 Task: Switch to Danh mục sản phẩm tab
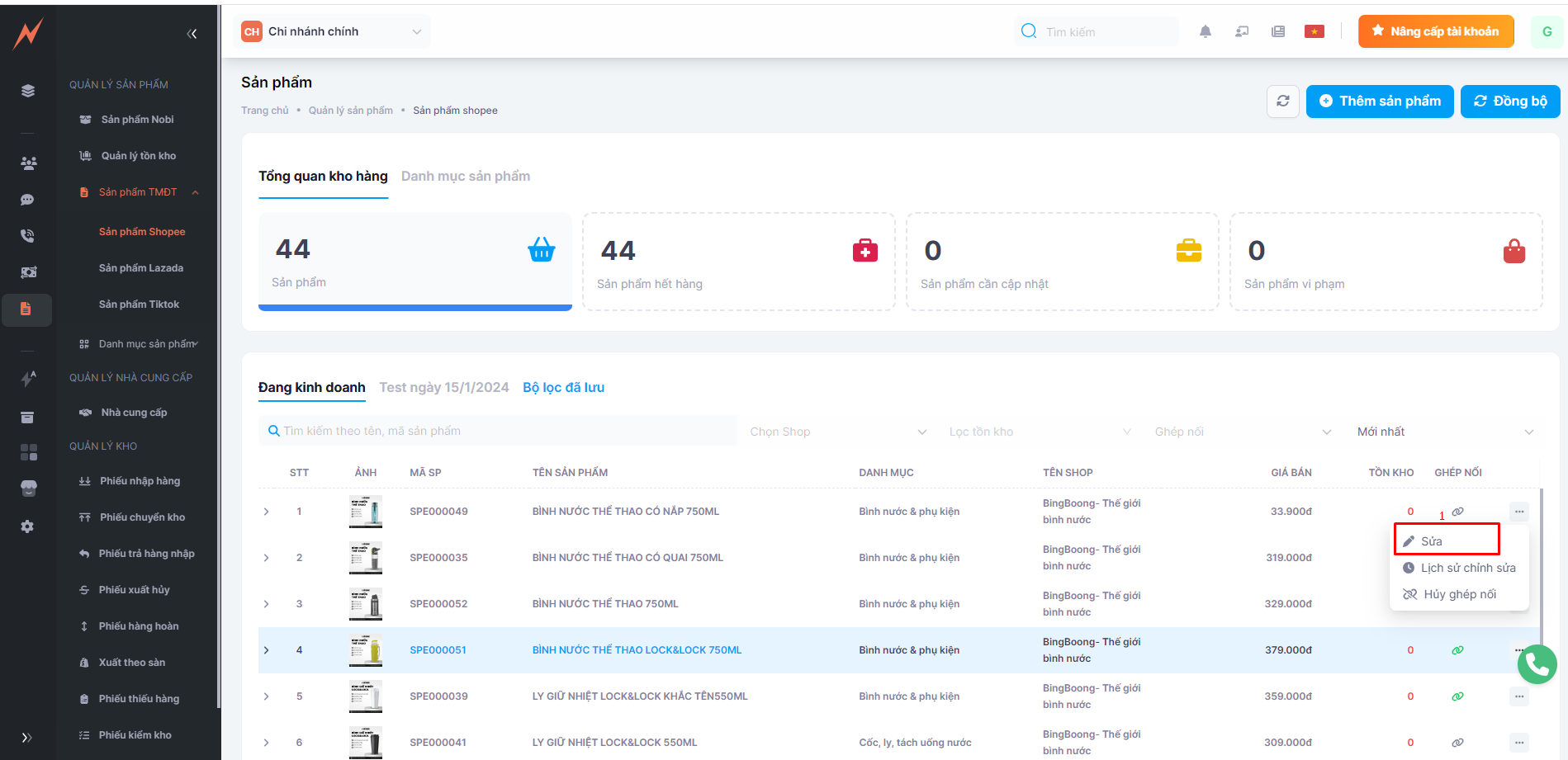click(x=466, y=177)
